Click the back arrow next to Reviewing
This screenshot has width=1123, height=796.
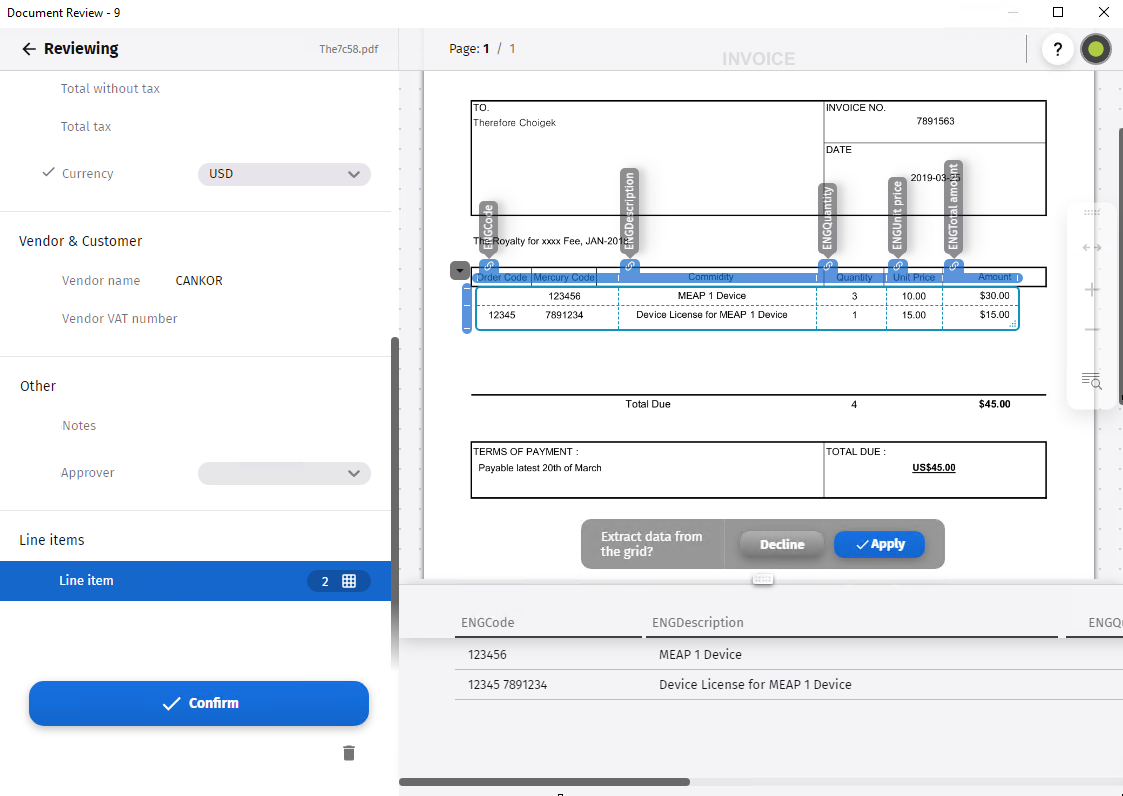[28, 49]
